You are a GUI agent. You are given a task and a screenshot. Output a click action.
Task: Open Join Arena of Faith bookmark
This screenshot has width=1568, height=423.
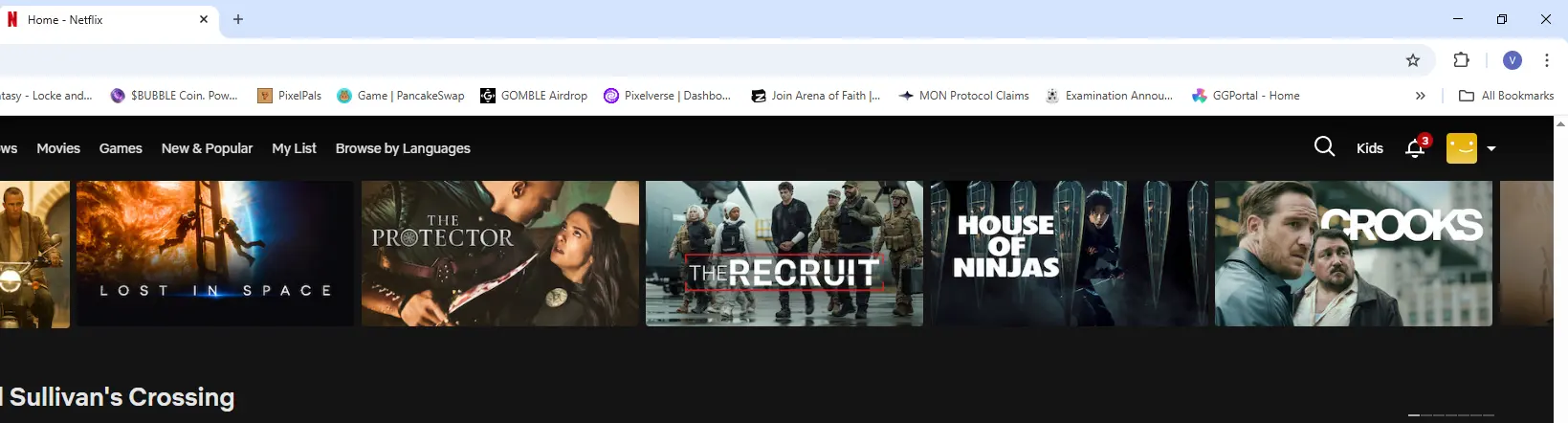(x=816, y=96)
